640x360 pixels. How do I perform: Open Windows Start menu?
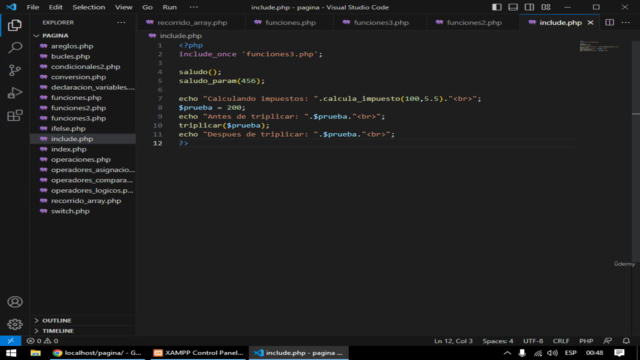click(x=11, y=353)
